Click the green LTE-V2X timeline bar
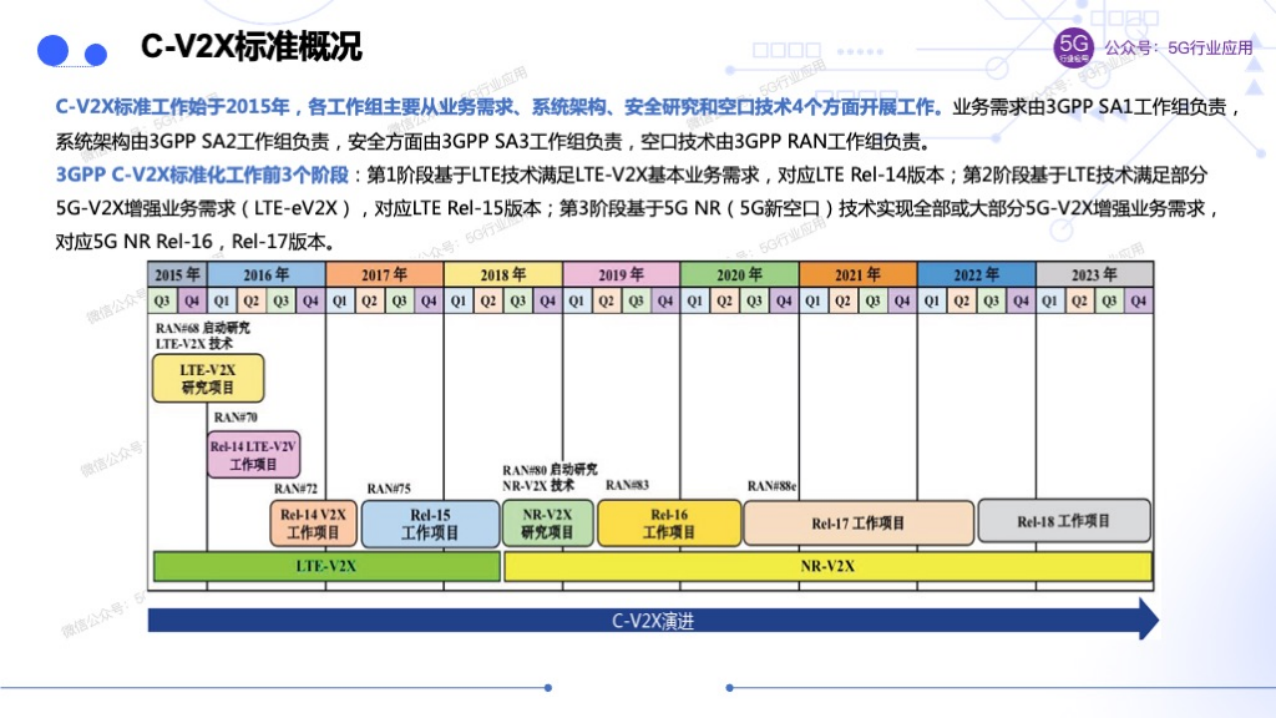This screenshot has width=1276, height=718. (x=325, y=566)
